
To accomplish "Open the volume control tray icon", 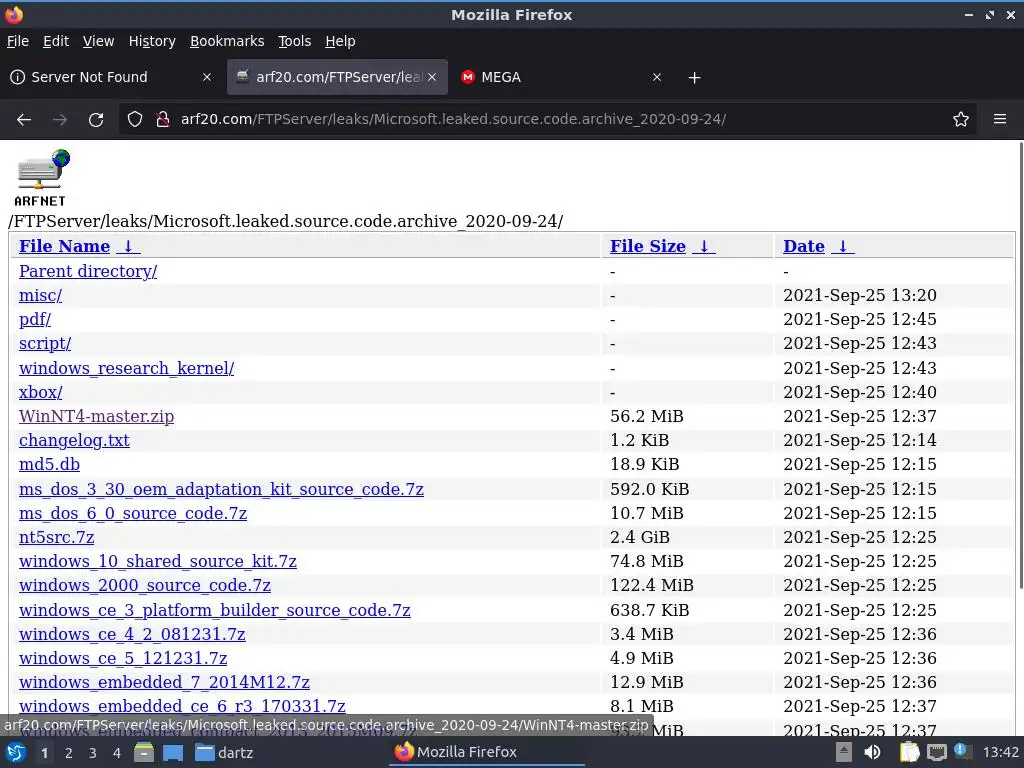I will coord(872,752).
